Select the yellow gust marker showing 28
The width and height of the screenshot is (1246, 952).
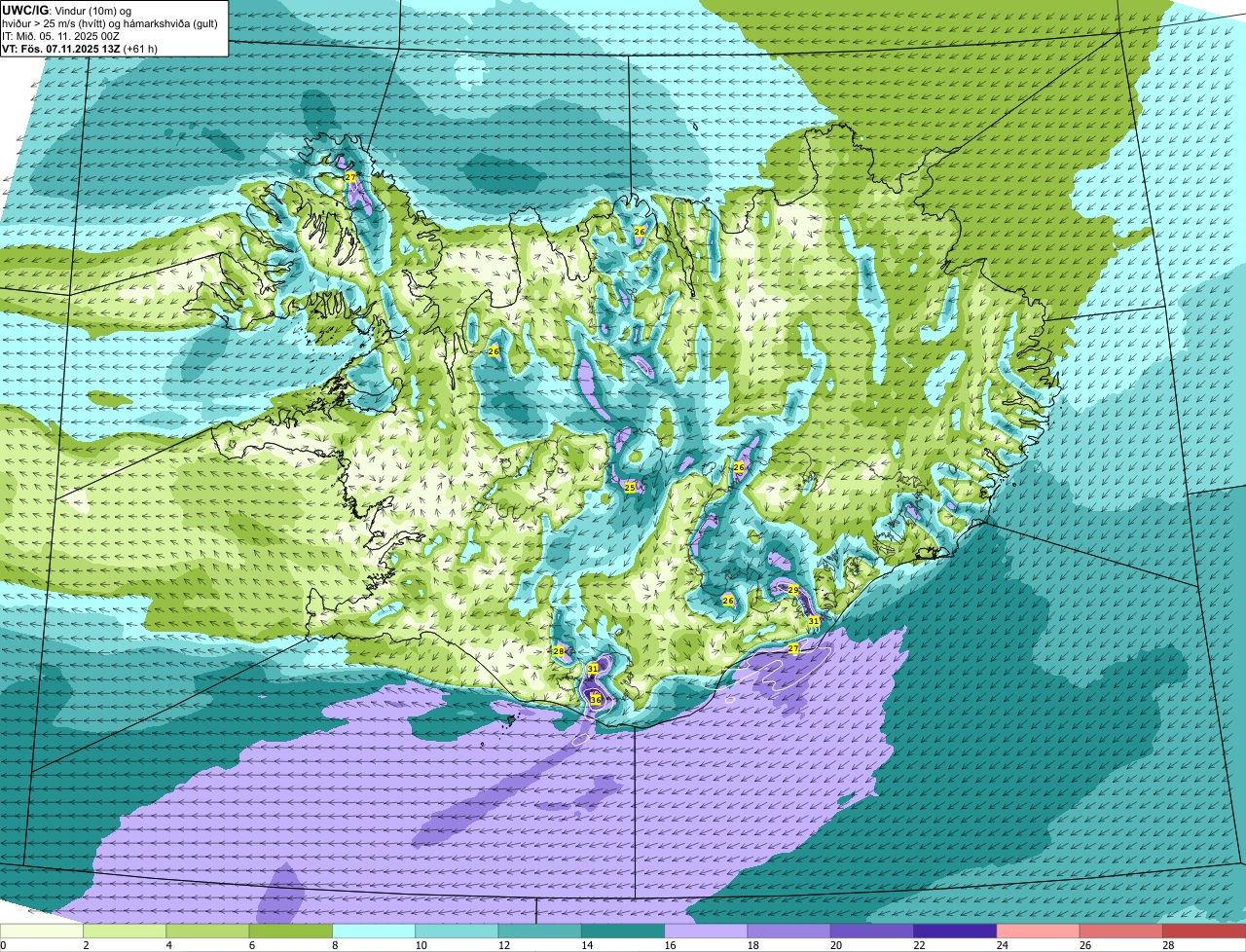(x=559, y=652)
